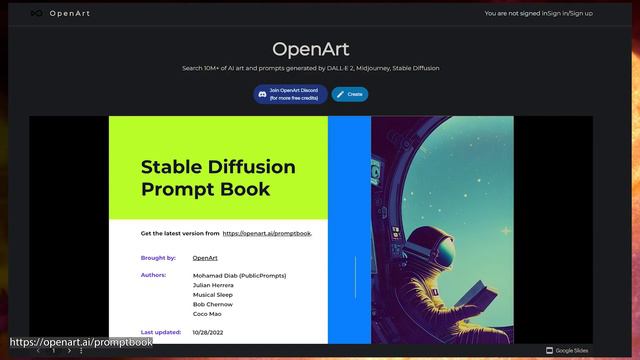Click the Google Slides logo

point(567,351)
